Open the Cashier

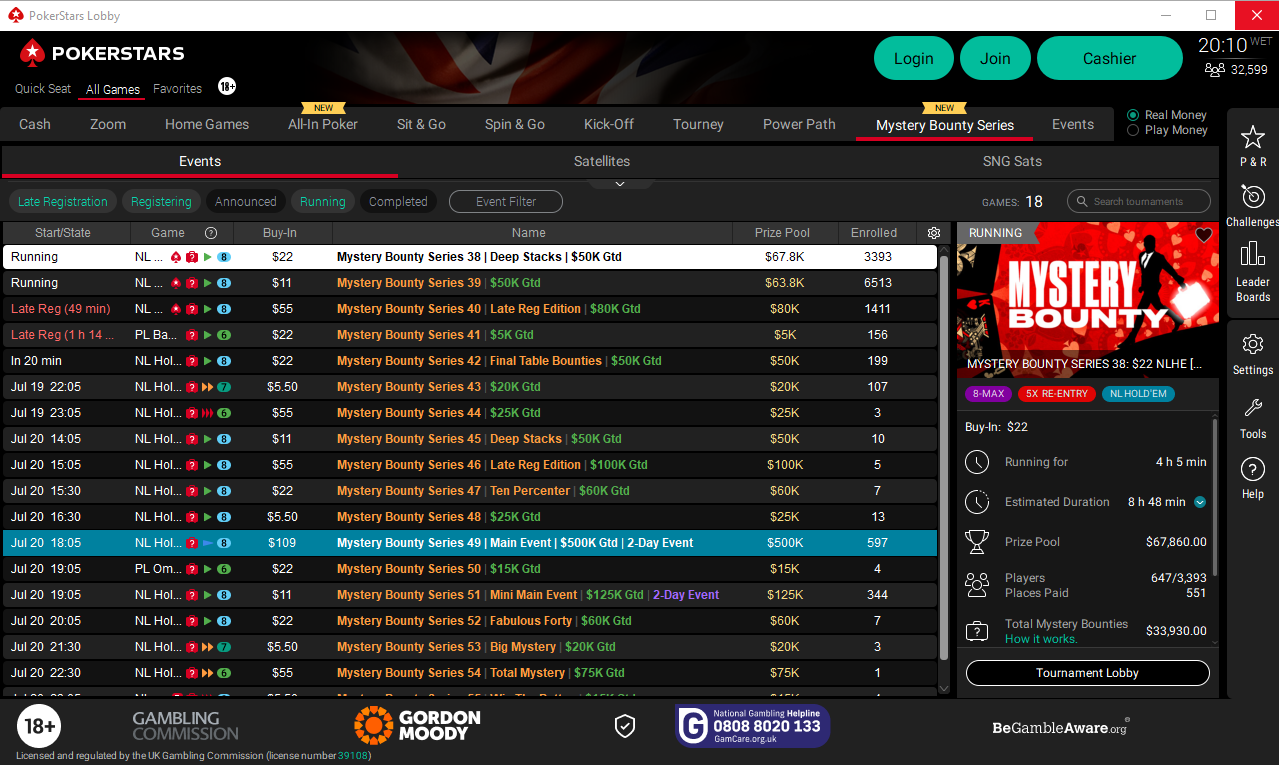(x=1110, y=58)
